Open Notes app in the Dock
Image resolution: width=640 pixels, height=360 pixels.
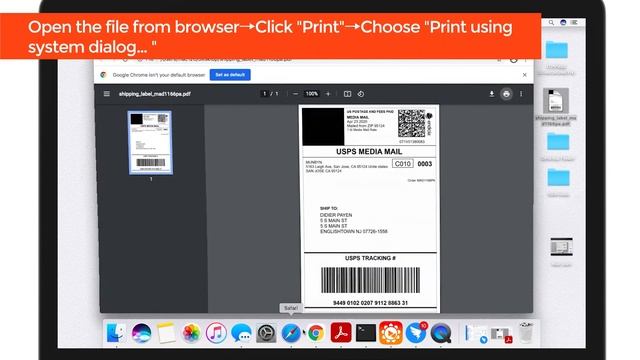tap(167, 333)
